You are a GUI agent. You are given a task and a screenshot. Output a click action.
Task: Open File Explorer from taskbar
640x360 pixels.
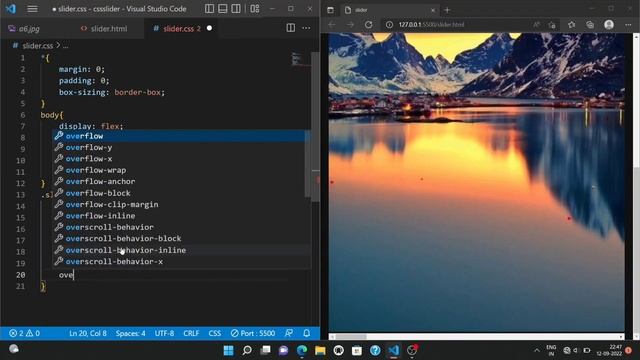[320, 350]
